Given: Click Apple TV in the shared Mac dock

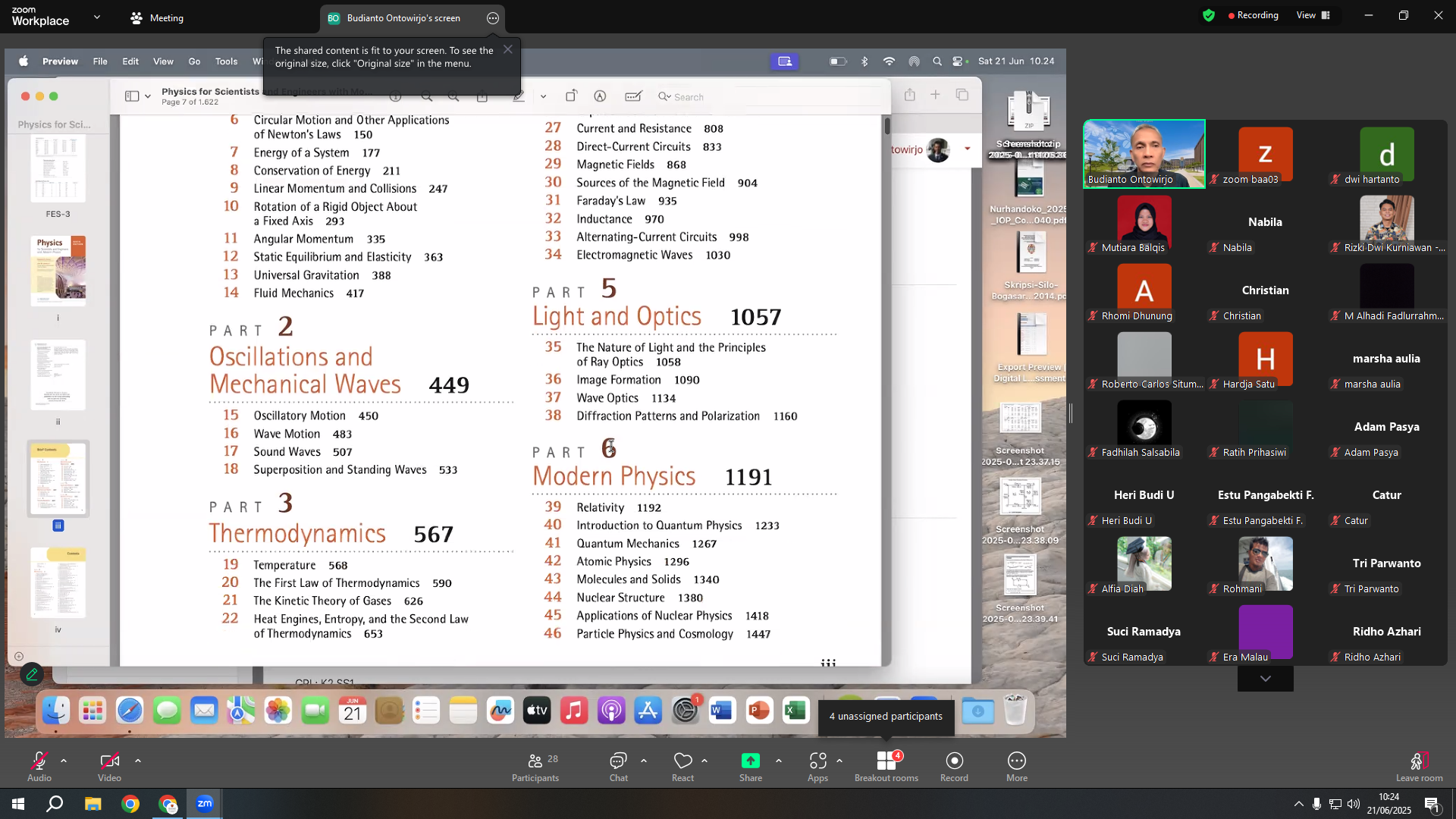Looking at the screenshot, I should (x=537, y=711).
